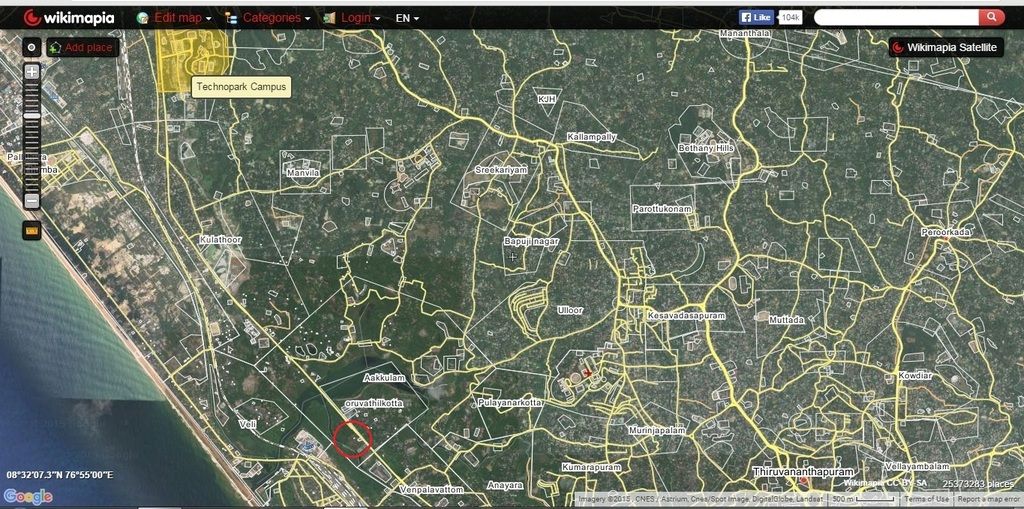Screen dimensions: 1024x509
Task: Click the Report a map error link
Action: (x=988, y=499)
